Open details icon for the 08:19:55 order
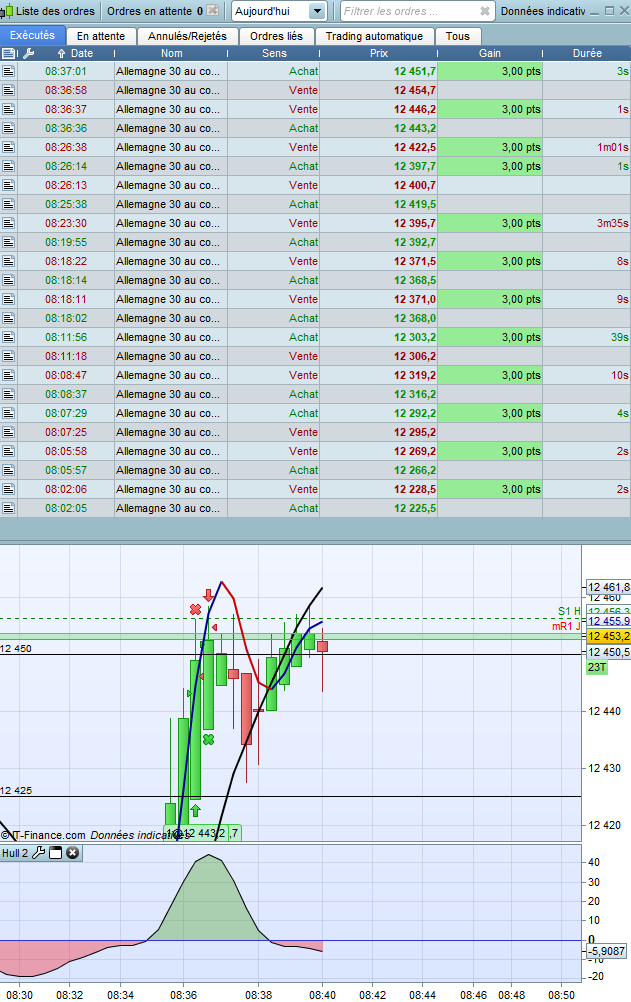 [8, 242]
